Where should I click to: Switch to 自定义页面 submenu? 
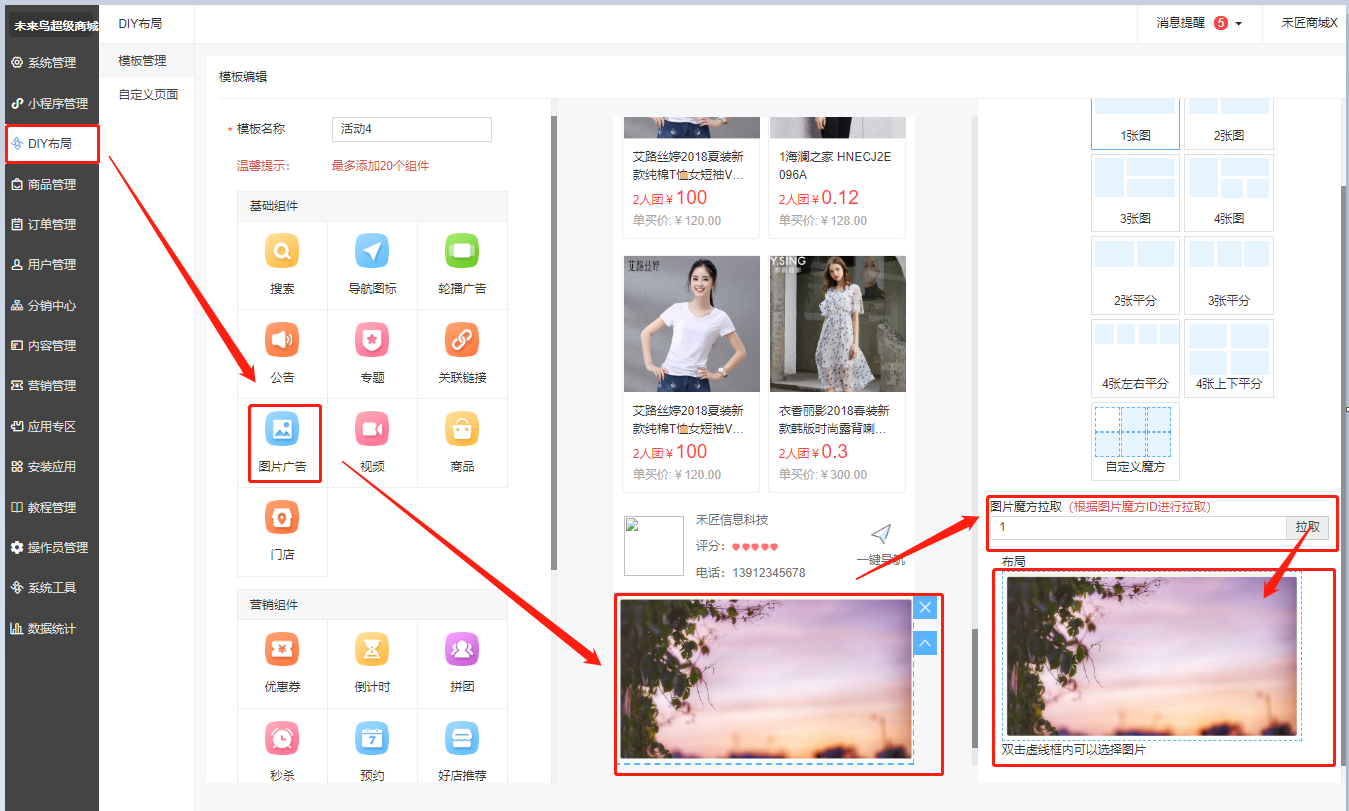coord(147,95)
